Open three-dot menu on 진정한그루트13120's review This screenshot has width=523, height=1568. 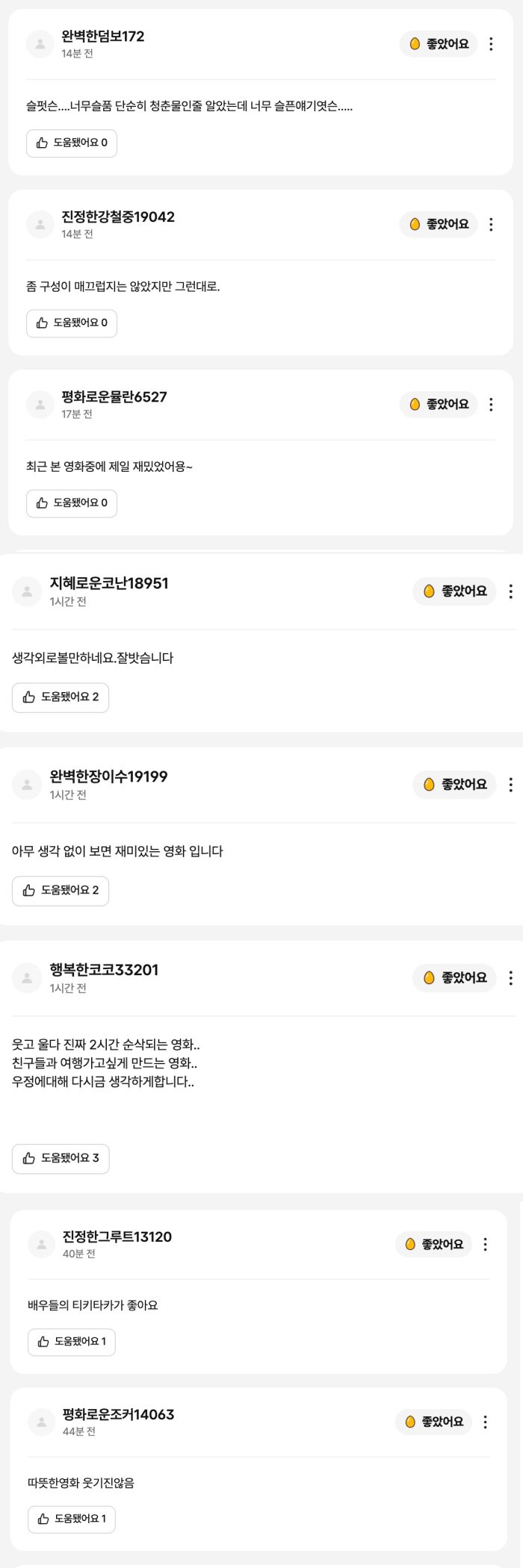486,1244
